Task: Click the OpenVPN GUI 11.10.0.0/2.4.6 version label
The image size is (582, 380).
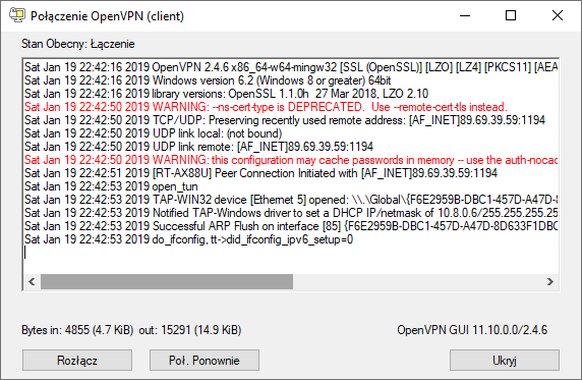Action: pyautogui.click(x=472, y=330)
